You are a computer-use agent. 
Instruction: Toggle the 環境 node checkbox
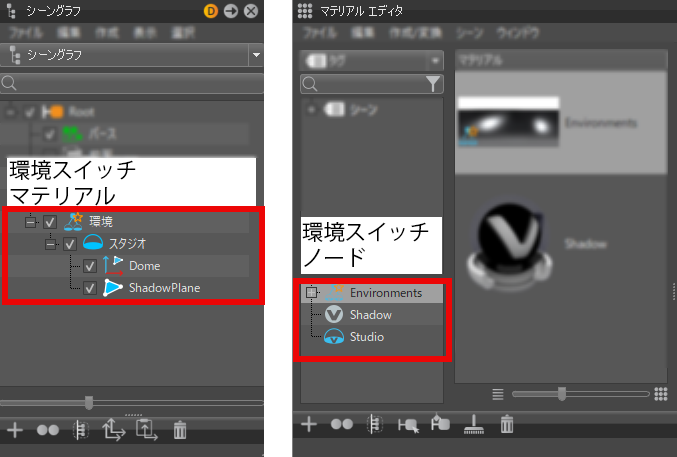pos(50,222)
